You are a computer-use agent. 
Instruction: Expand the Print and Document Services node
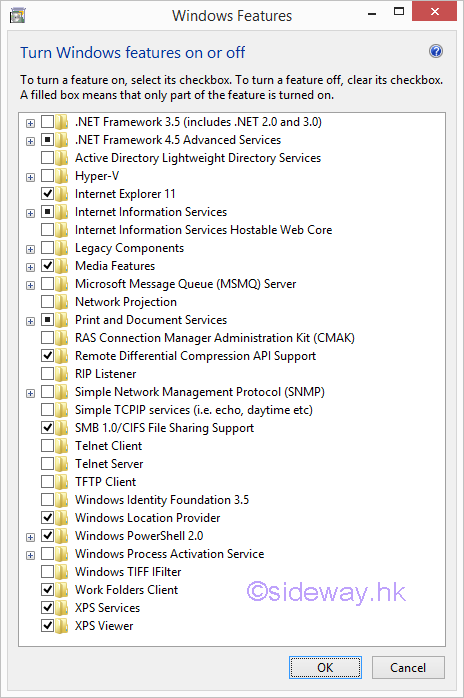(30, 321)
